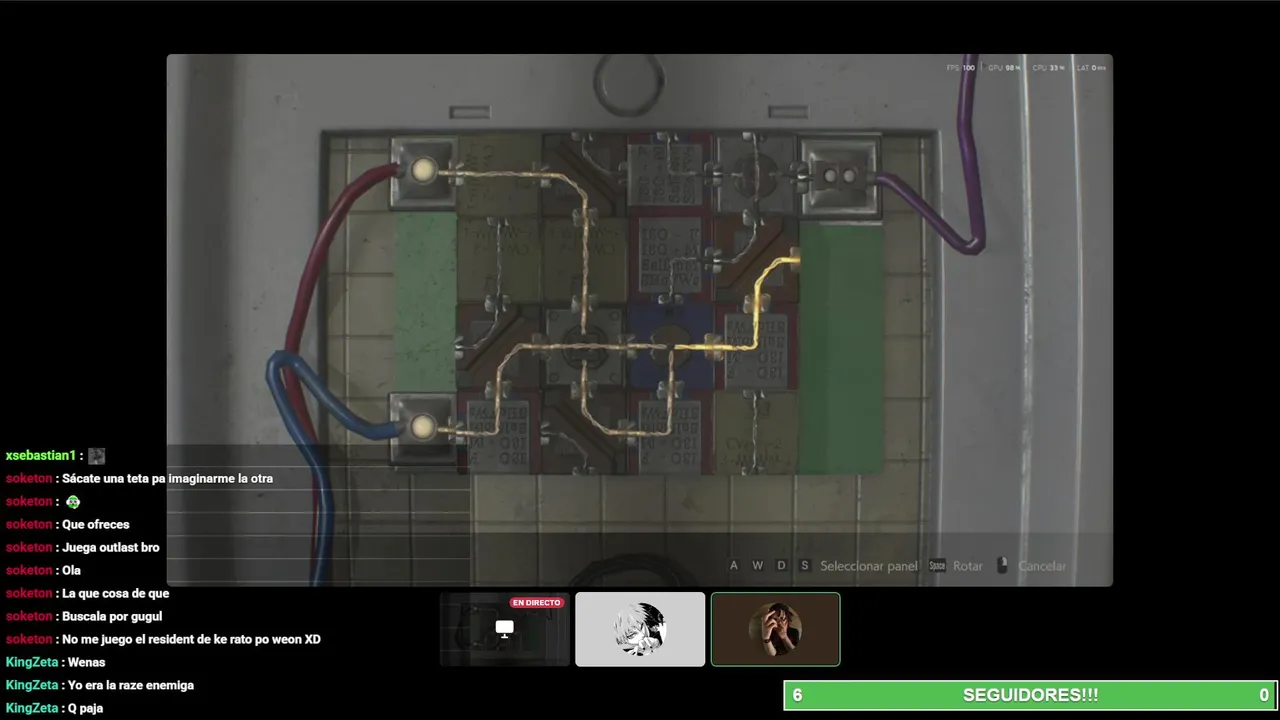The image size is (1280, 720).
Task: Click the glowing top-left power terminal
Action: coord(423,172)
